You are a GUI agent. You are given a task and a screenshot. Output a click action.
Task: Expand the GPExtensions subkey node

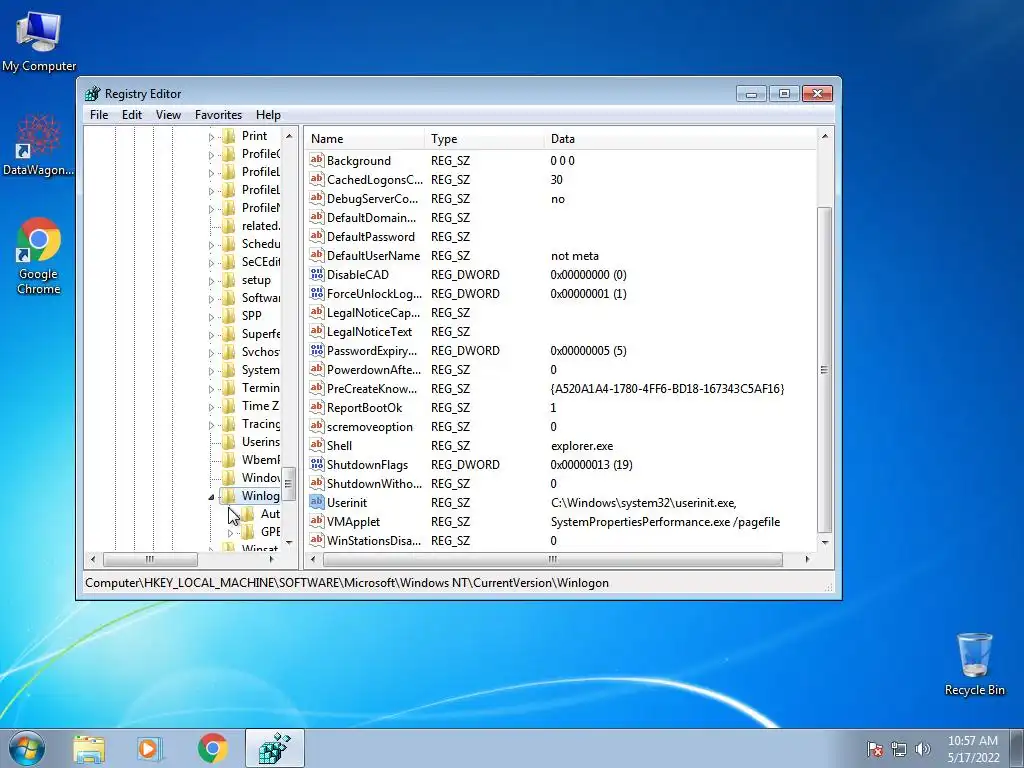[230, 533]
